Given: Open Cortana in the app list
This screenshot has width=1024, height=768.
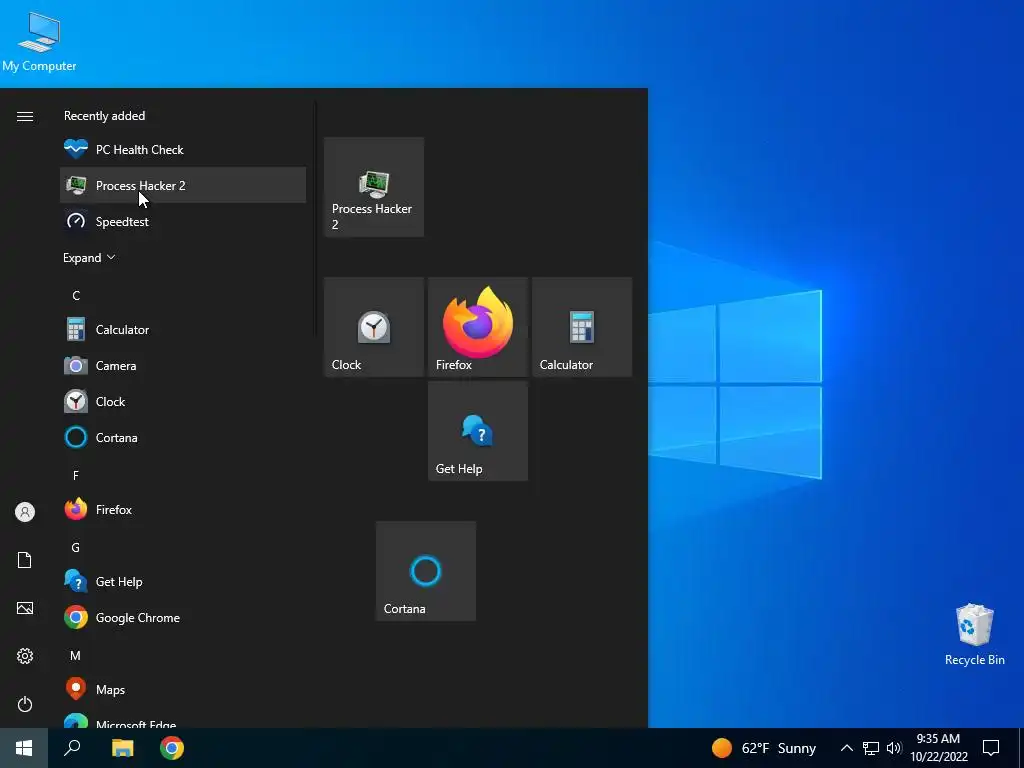Looking at the screenshot, I should [x=183, y=438].
